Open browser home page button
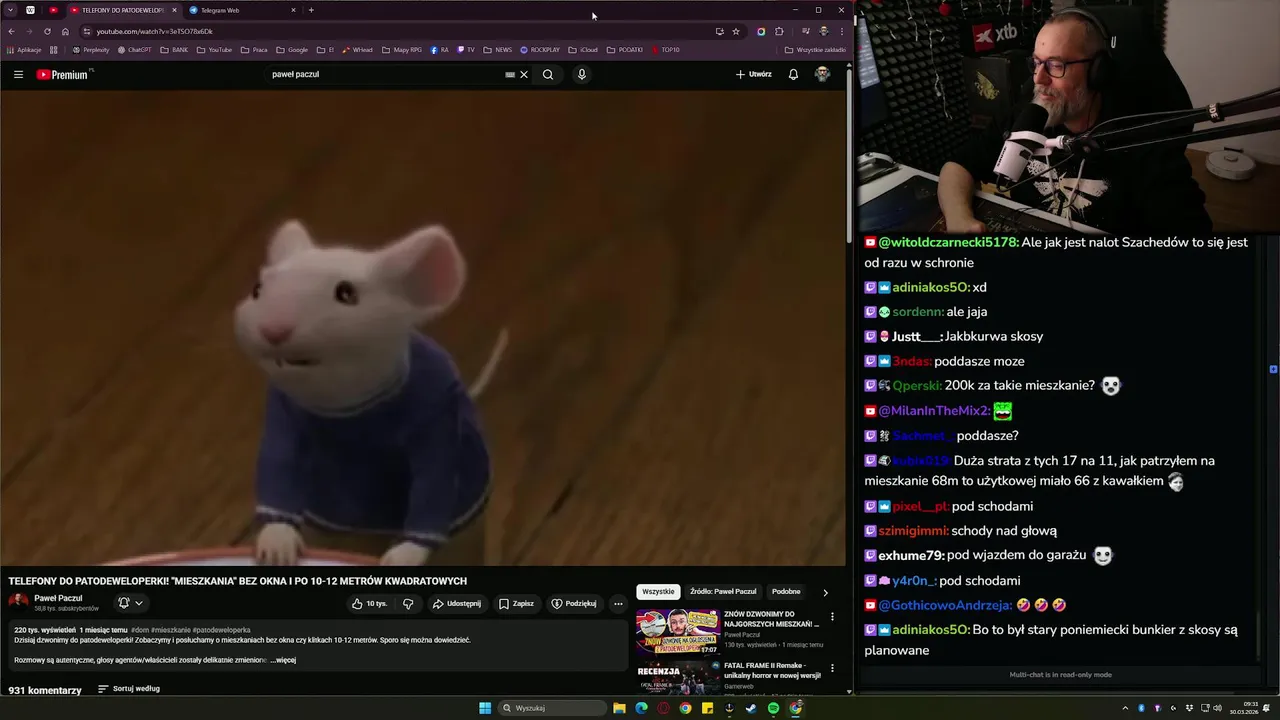Screen dimensions: 1280x720 pyautogui.click(x=65, y=31)
